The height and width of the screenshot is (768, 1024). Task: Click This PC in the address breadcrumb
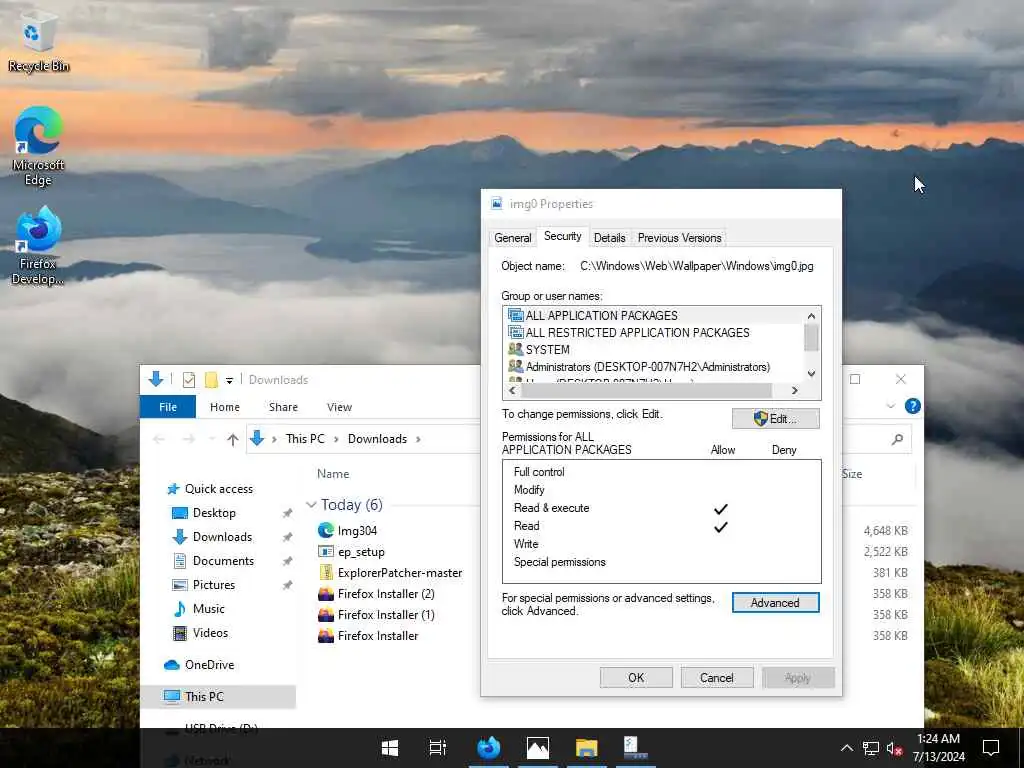click(305, 439)
